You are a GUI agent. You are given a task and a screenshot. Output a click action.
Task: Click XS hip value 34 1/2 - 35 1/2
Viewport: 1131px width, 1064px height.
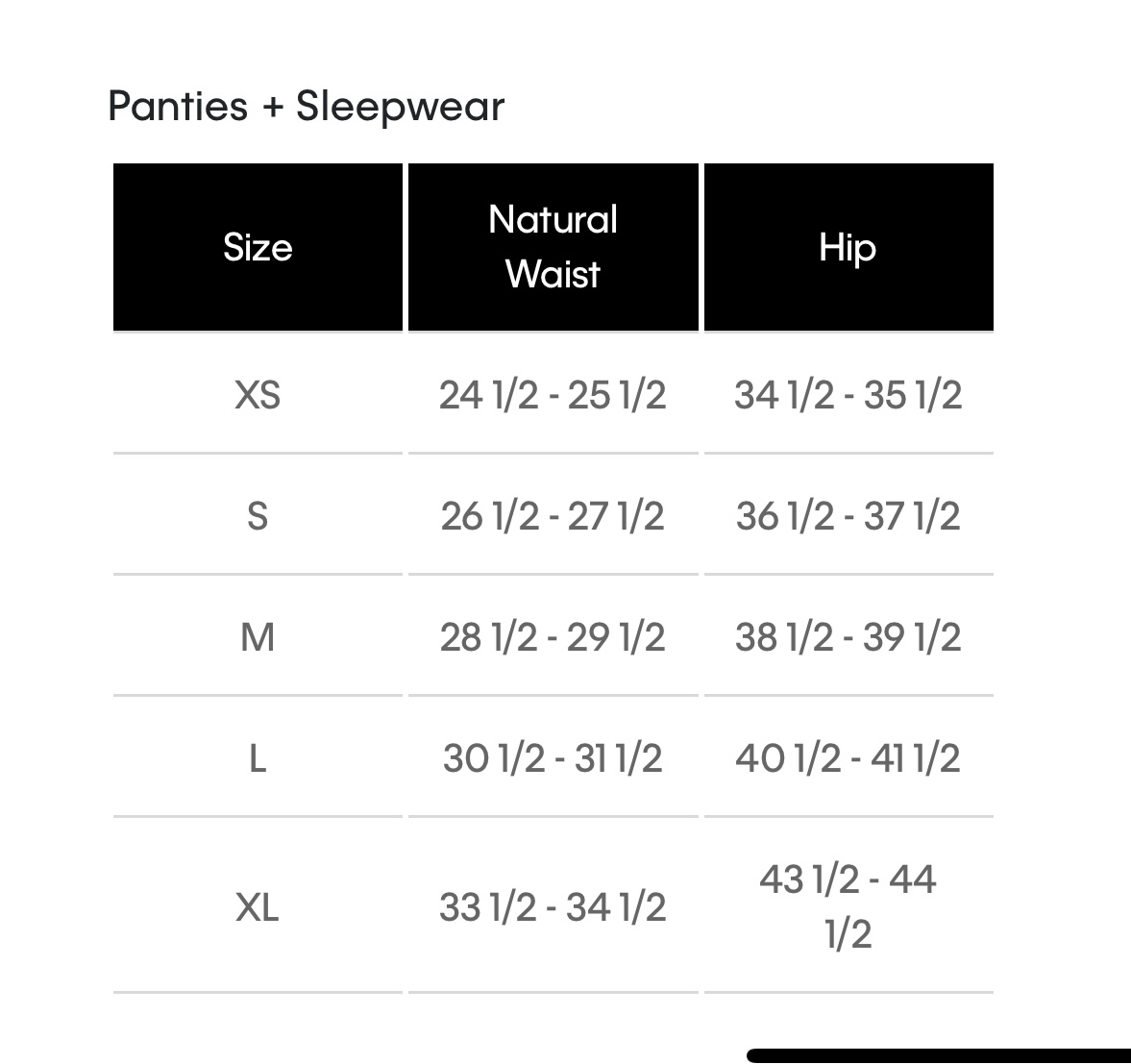click(x=848, y=395)
